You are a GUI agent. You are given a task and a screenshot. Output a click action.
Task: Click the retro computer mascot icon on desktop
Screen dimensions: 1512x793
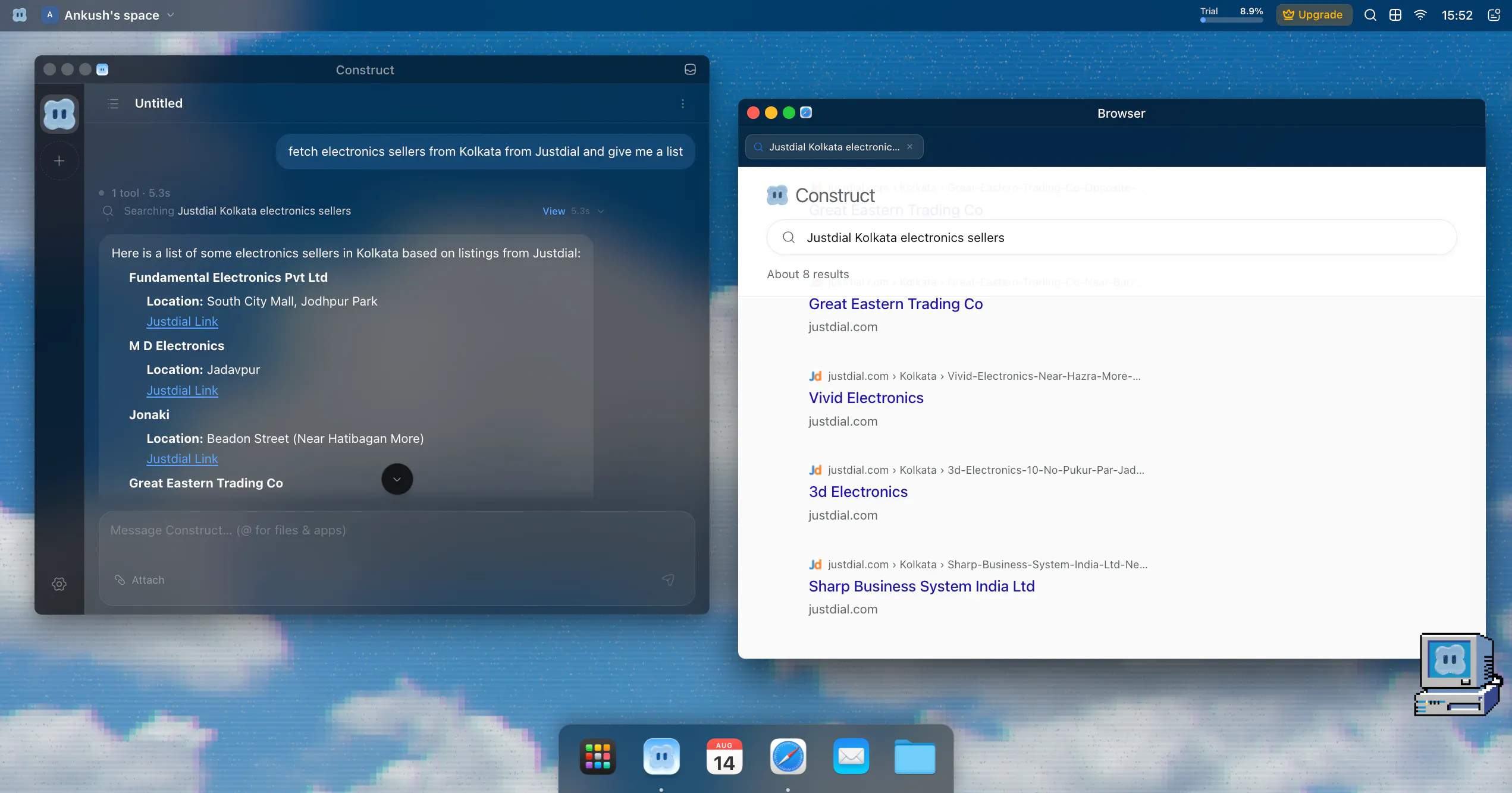click(x=1458, y=674)
